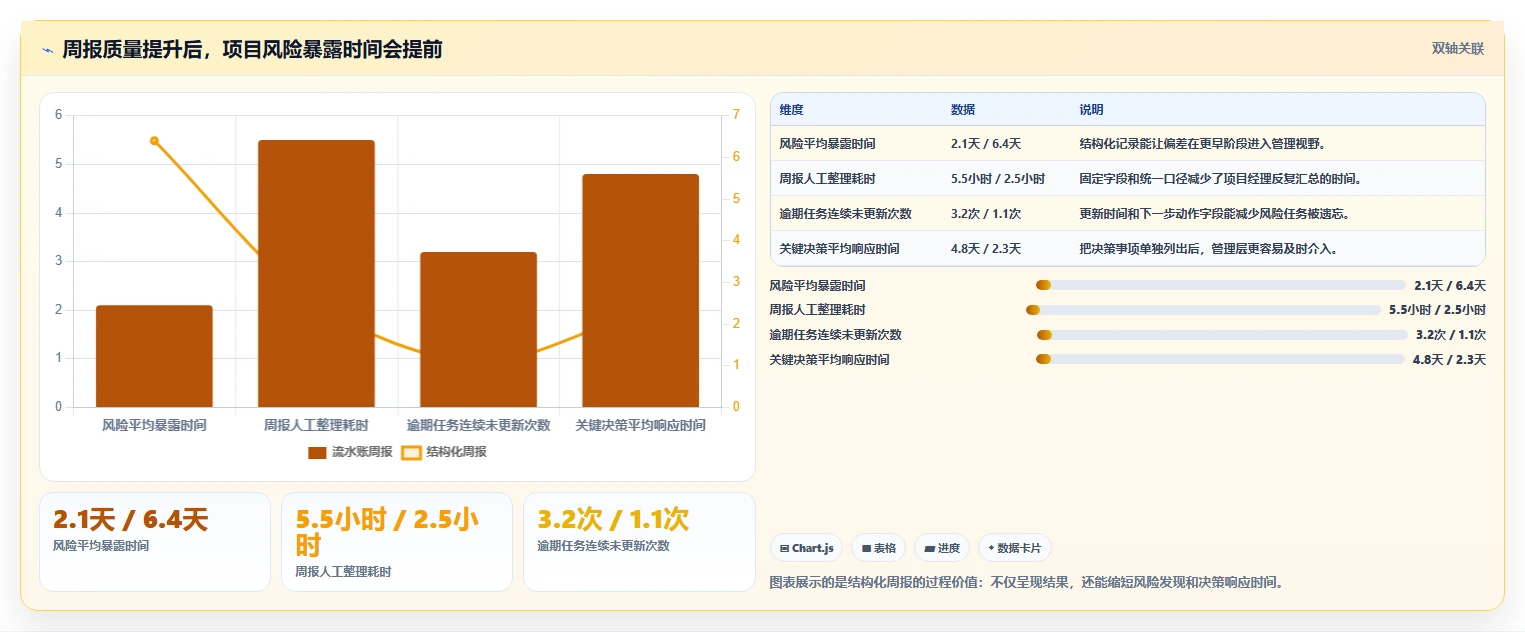This screenshot has width=1525, height=632.
Task: Click the x-axis label 风险平均暴露时间
Action: (154, 425)
